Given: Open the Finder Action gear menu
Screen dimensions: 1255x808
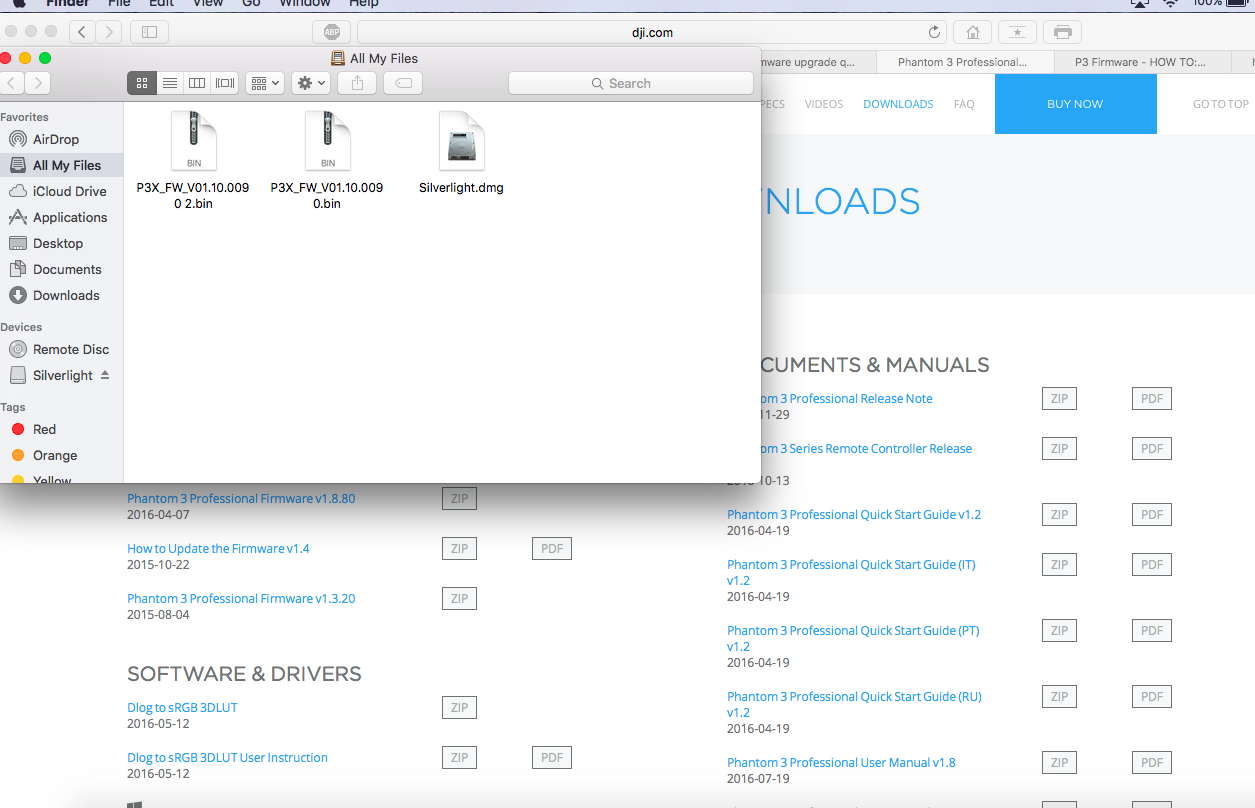Looking at the screenshot, I should 310,83.
